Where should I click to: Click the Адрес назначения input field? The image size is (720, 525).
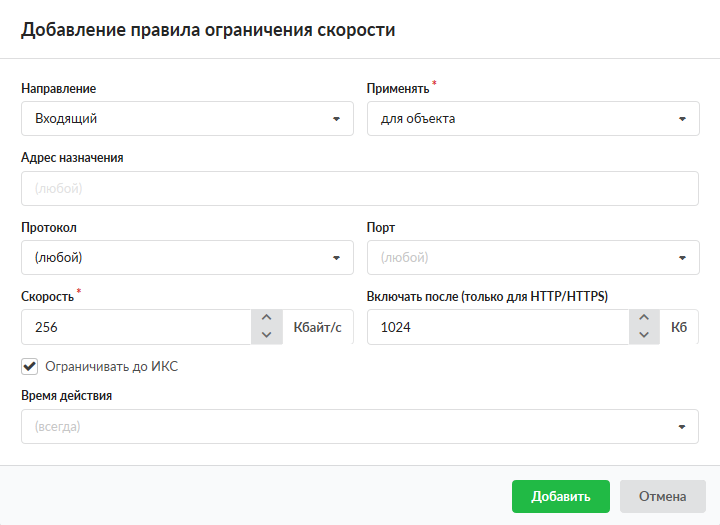pyautogui.click(x=359, y=188)
